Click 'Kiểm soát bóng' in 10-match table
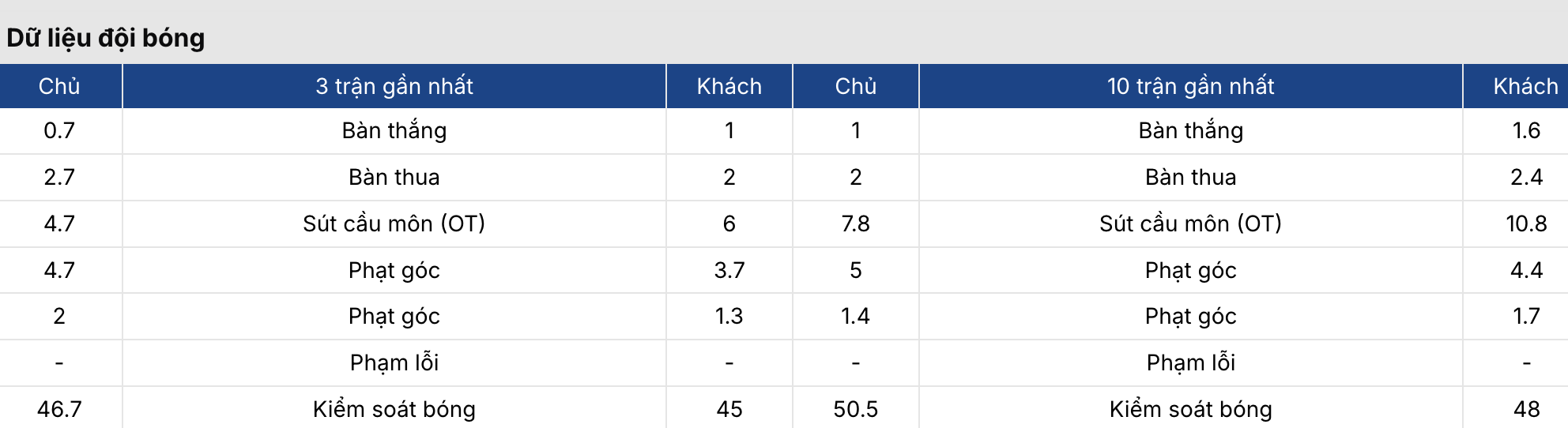 pyautogui.click(x=1191, y=409)
